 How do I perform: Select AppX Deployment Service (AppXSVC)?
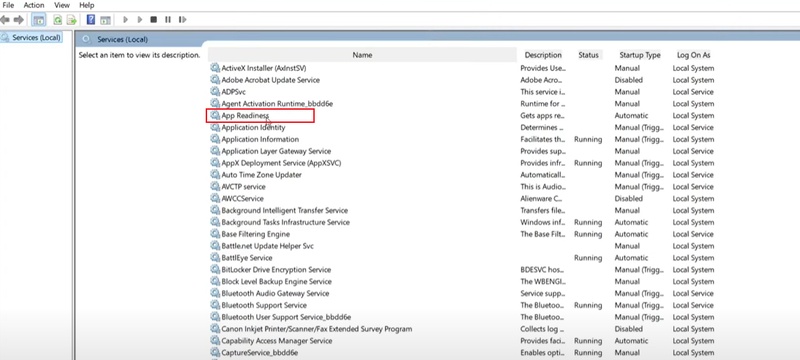[x=281, y=163]
